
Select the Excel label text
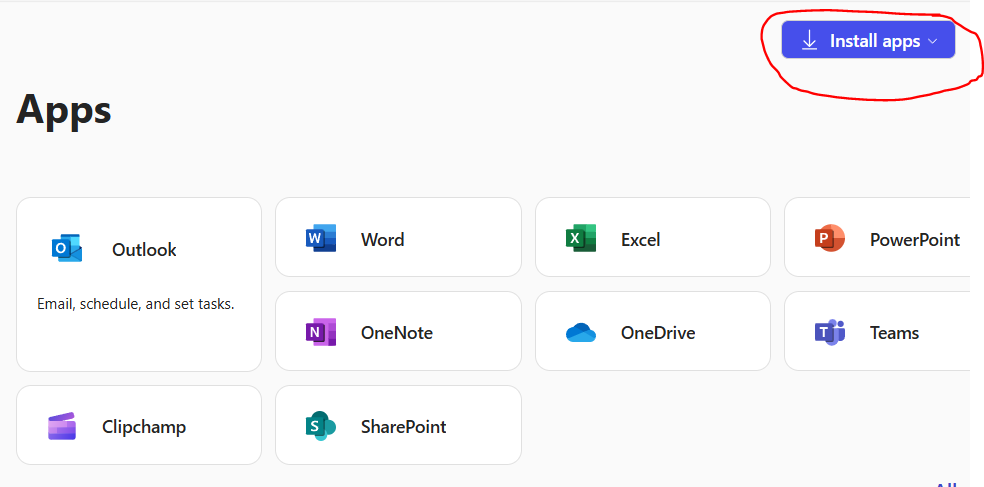(x=640, y=239)
